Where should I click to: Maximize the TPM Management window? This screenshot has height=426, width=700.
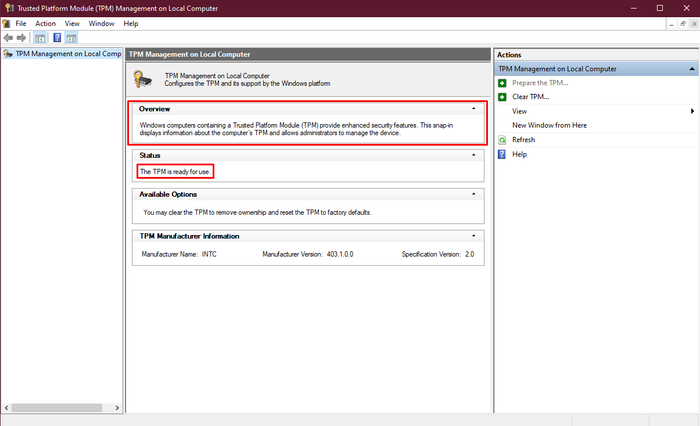click(660, 8)
